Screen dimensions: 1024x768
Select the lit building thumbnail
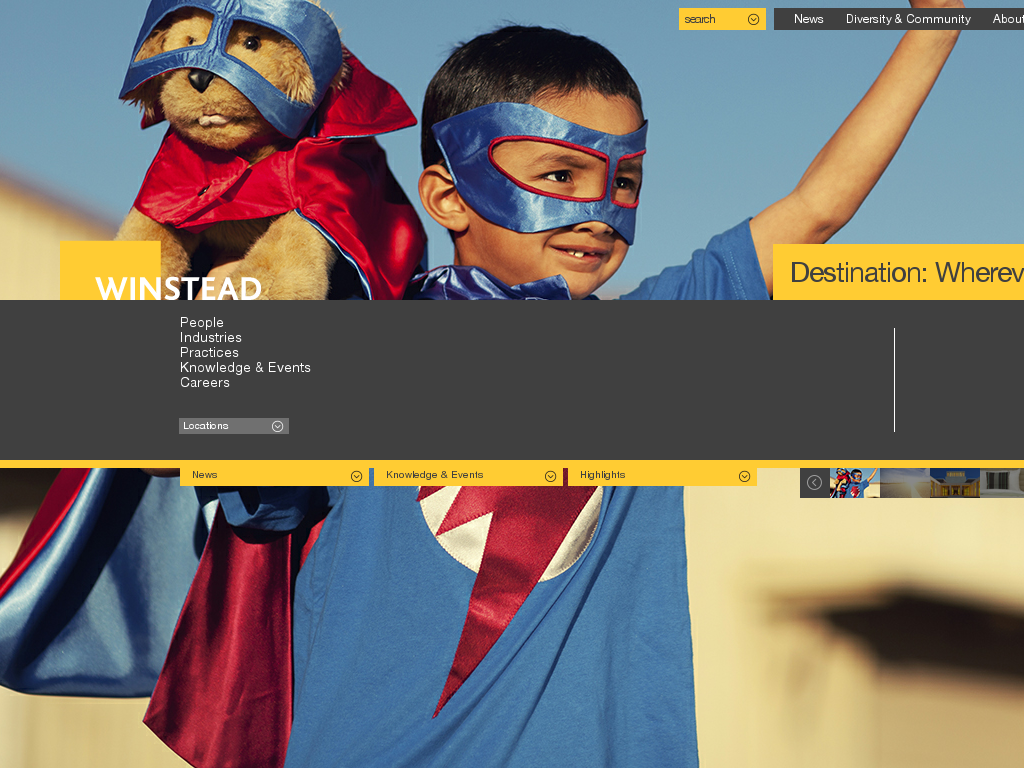pyautogui.click(x=954, y=483)
